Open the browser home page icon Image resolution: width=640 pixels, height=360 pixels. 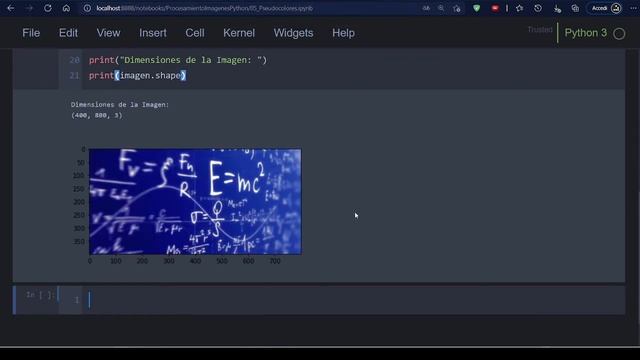point(66,8)
